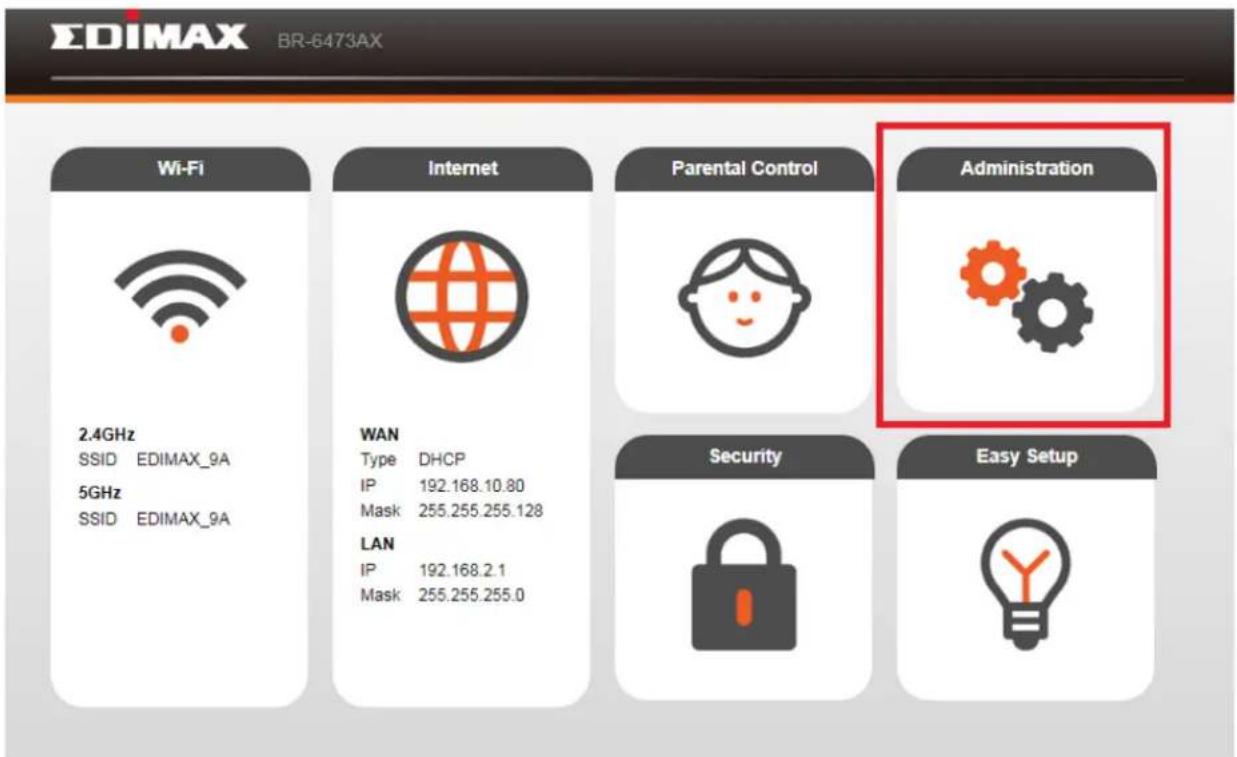Click the 2.4GHz label

pyautogui.click(x=106, y=434)
